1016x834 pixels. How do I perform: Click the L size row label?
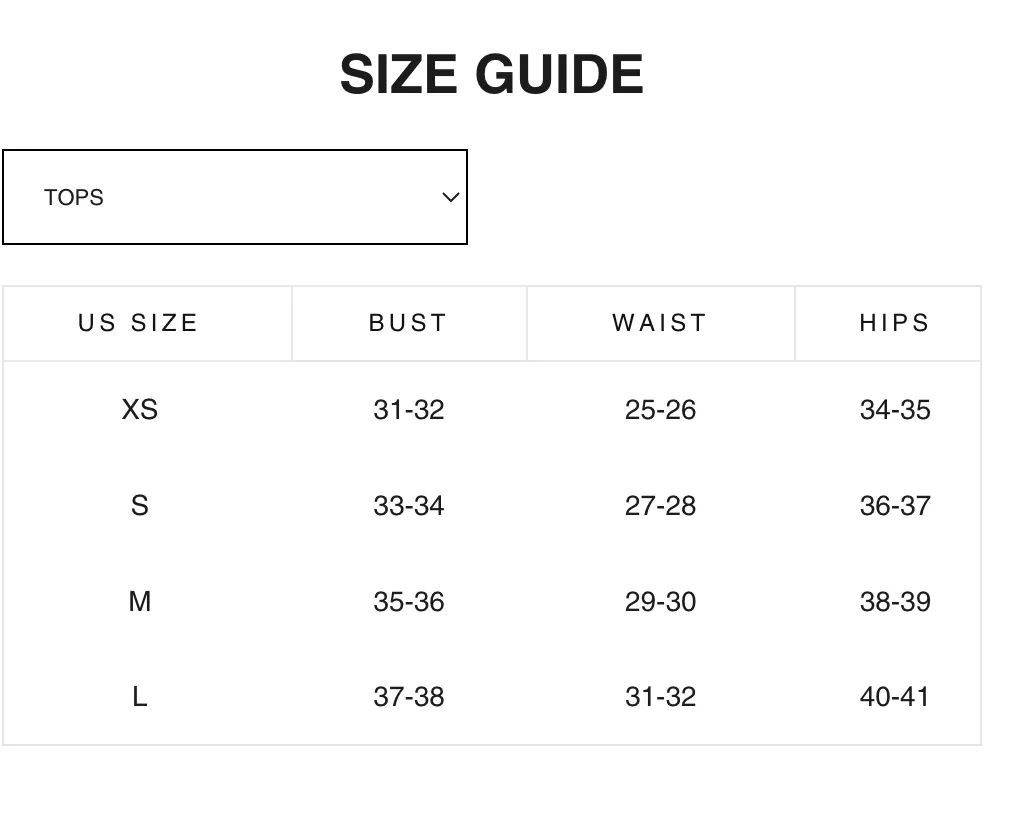point(139,697)
